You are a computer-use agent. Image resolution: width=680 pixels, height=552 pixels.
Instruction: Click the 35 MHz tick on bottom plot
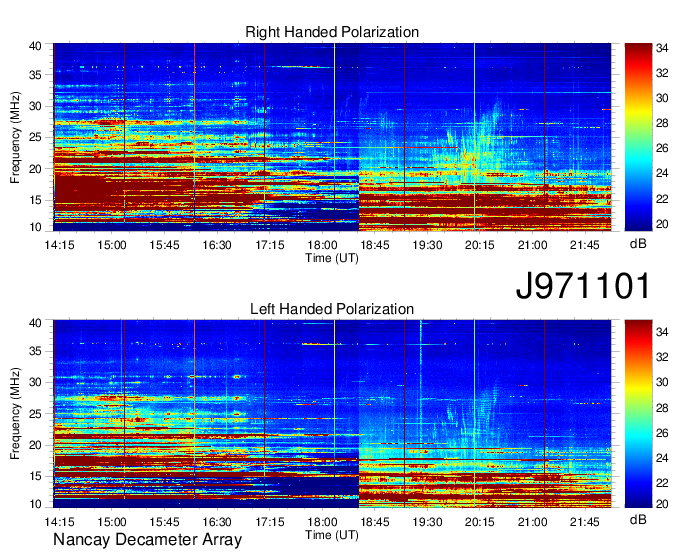click(x=36, y=351)
